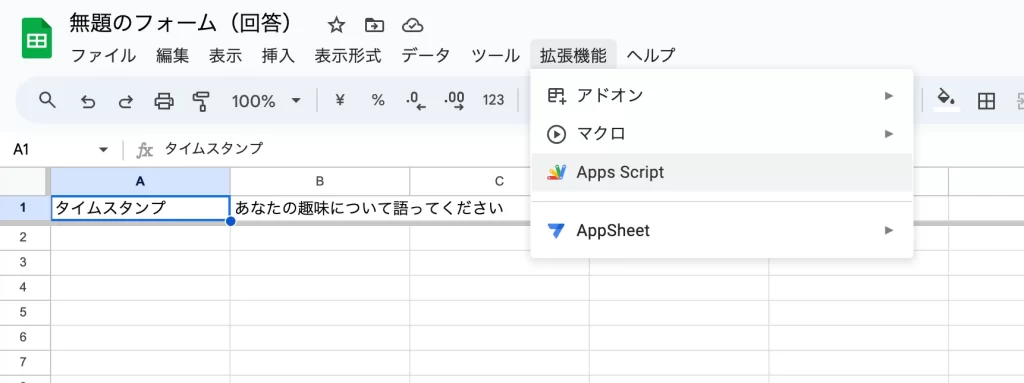This screenshot has height=383, width=1024.
Task: Expand the マクロ submenu arrow
Action: tap(888, 133)
